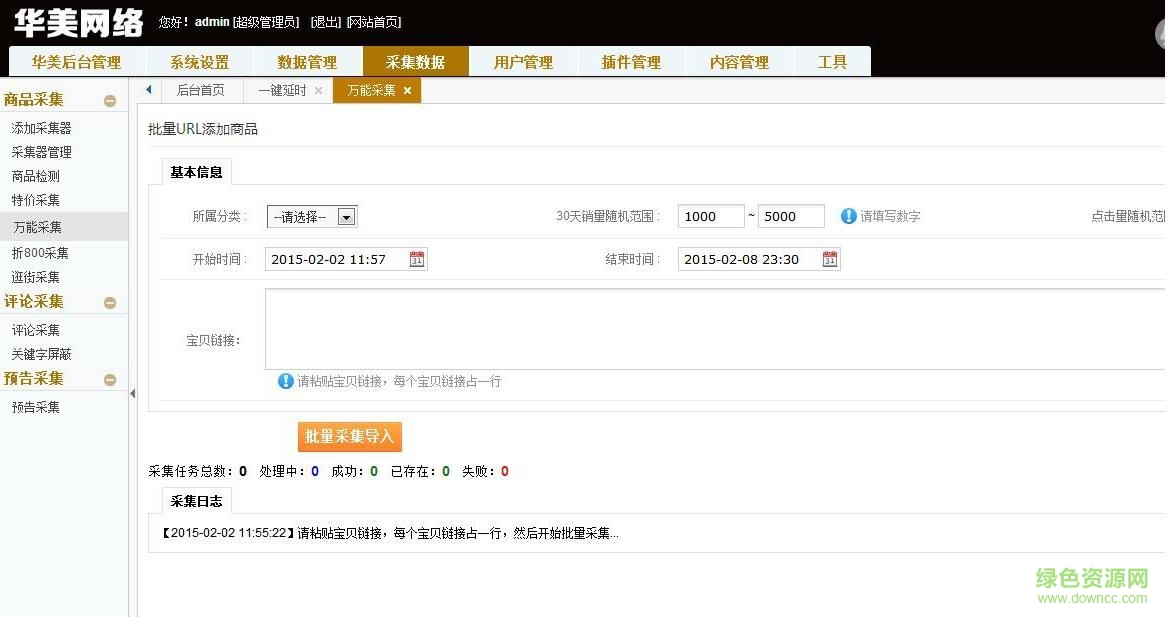
Task: Open the 系统设置 top menu
Action: tap(199, 62)
